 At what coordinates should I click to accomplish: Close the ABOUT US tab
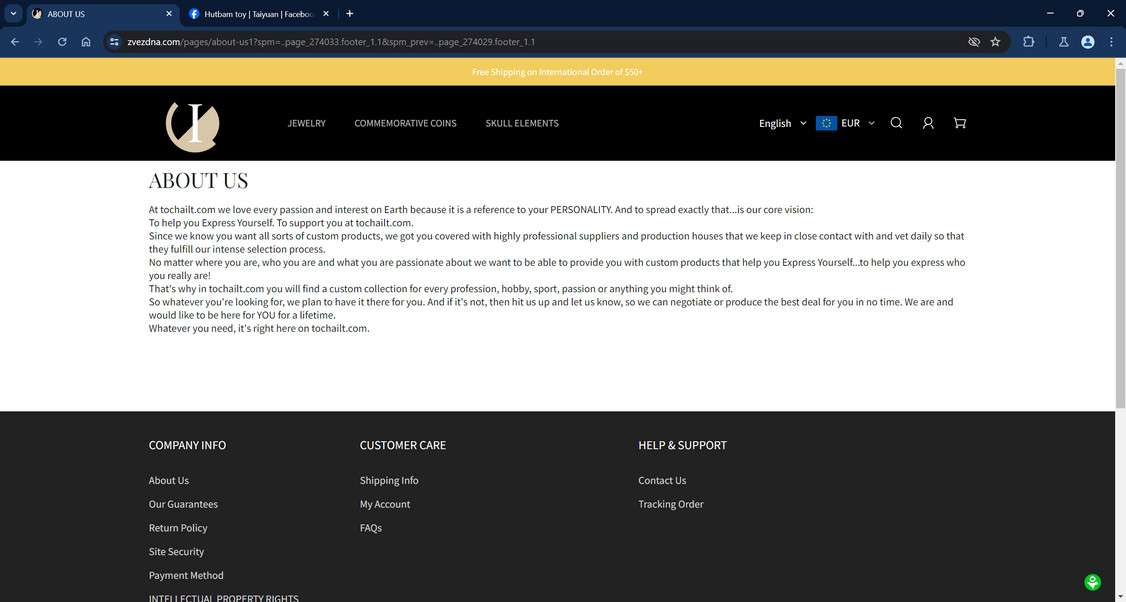click(169, 14)
